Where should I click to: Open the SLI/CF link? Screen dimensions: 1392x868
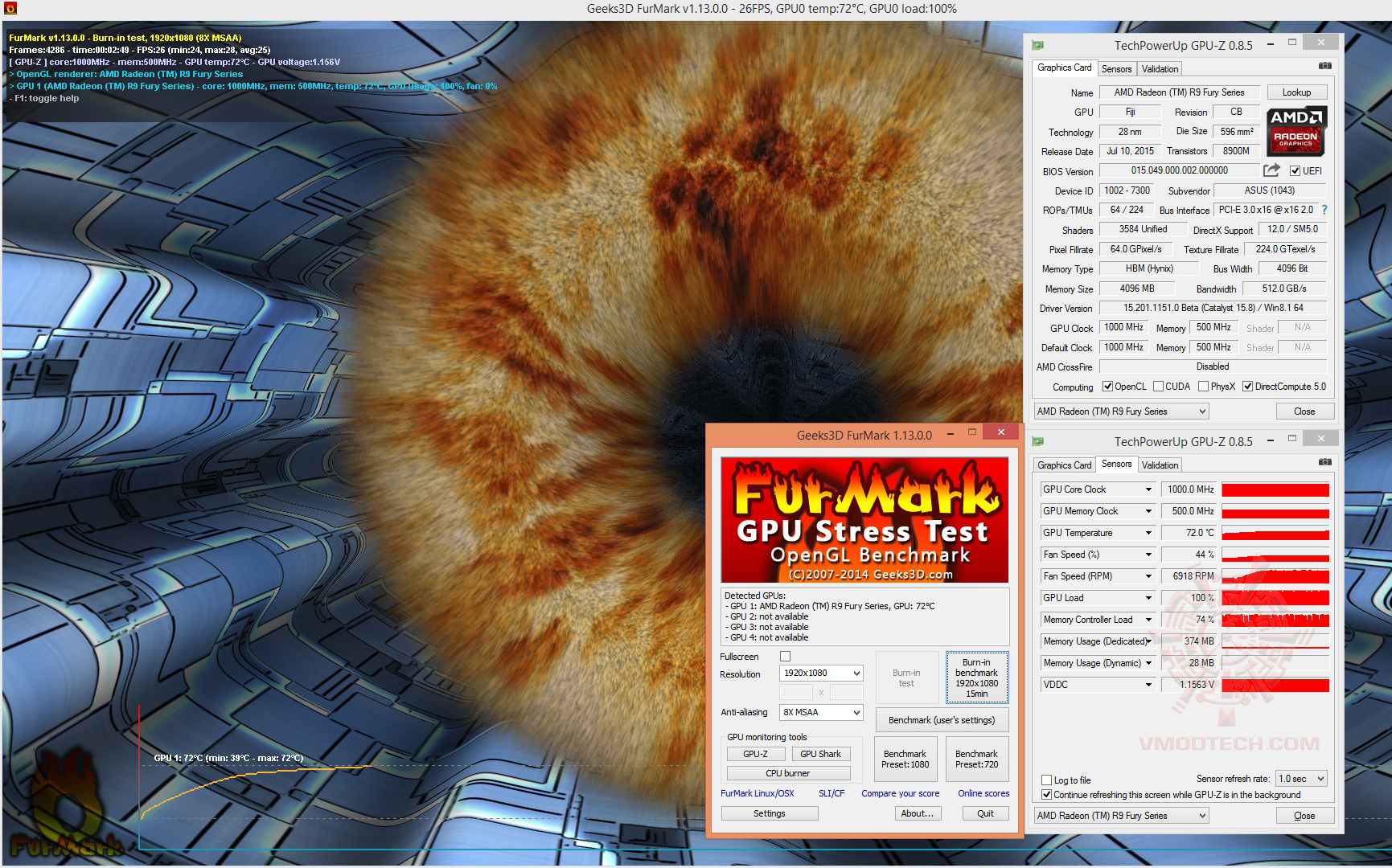[832, 793]
